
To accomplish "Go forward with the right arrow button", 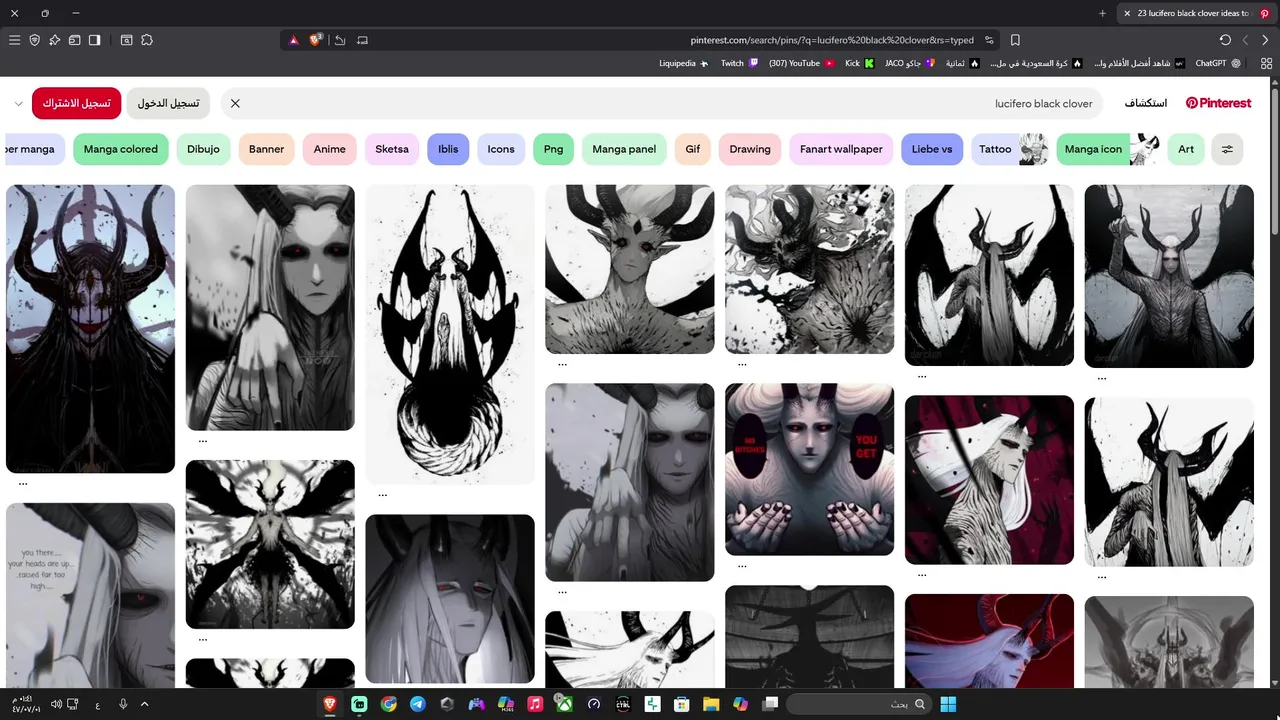I will tap(1265, 40).
